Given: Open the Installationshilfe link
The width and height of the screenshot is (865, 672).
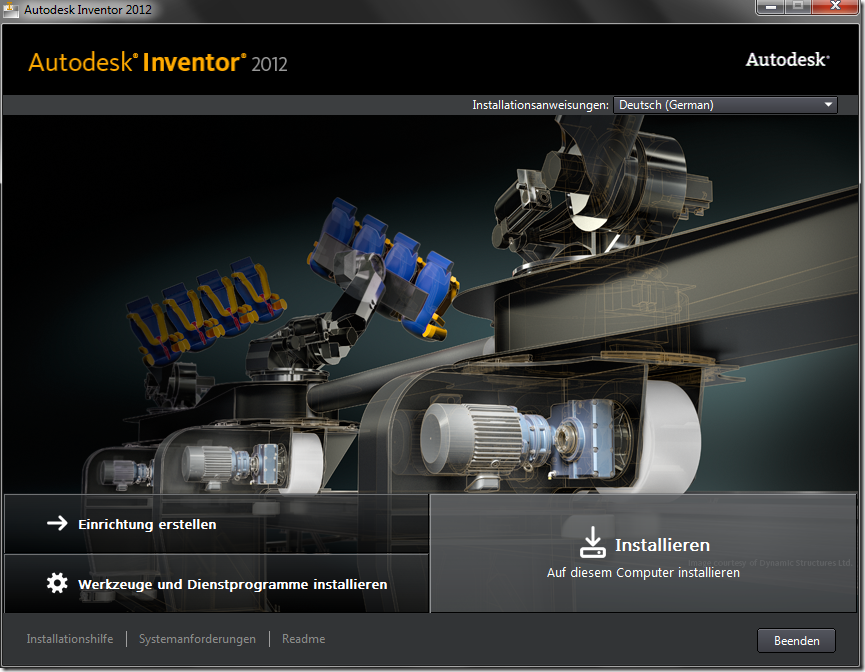Looking at the screenshot, I should (x=70, y=639).
